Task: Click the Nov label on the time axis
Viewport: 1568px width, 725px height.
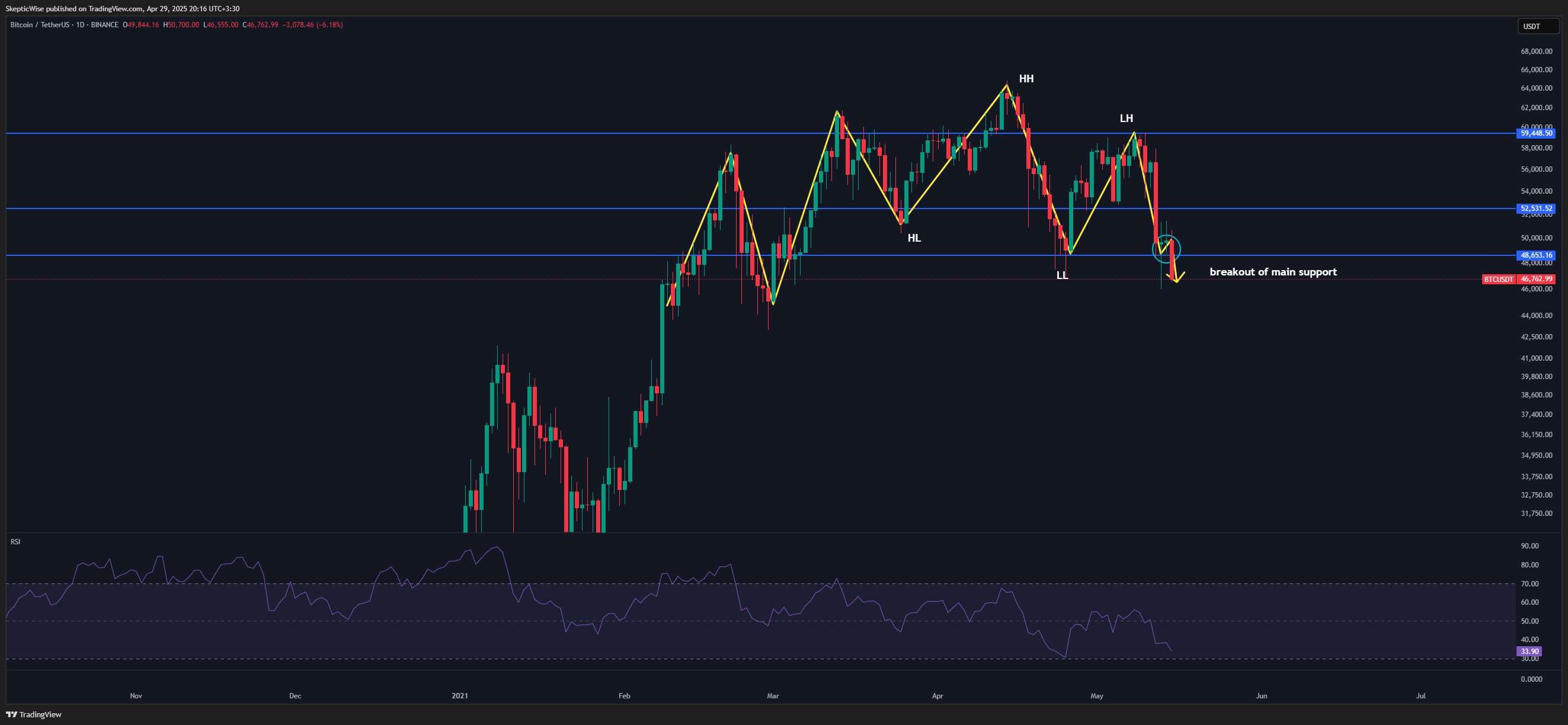Action: point(136,696)
